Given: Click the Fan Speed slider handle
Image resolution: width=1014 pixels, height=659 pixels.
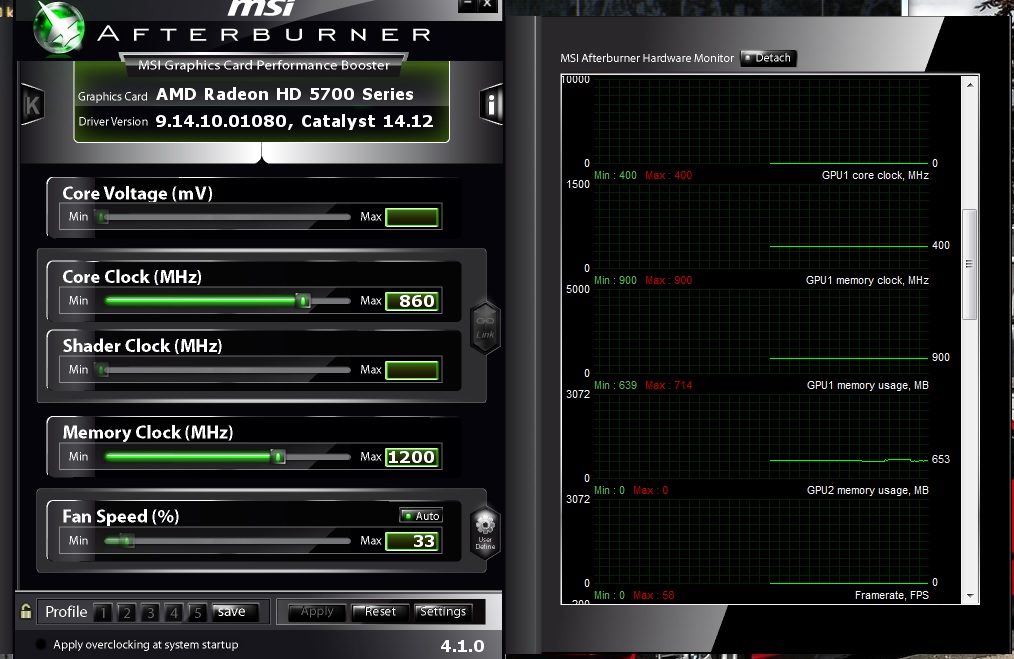Looking at the screenshot, I should point(126,541).
